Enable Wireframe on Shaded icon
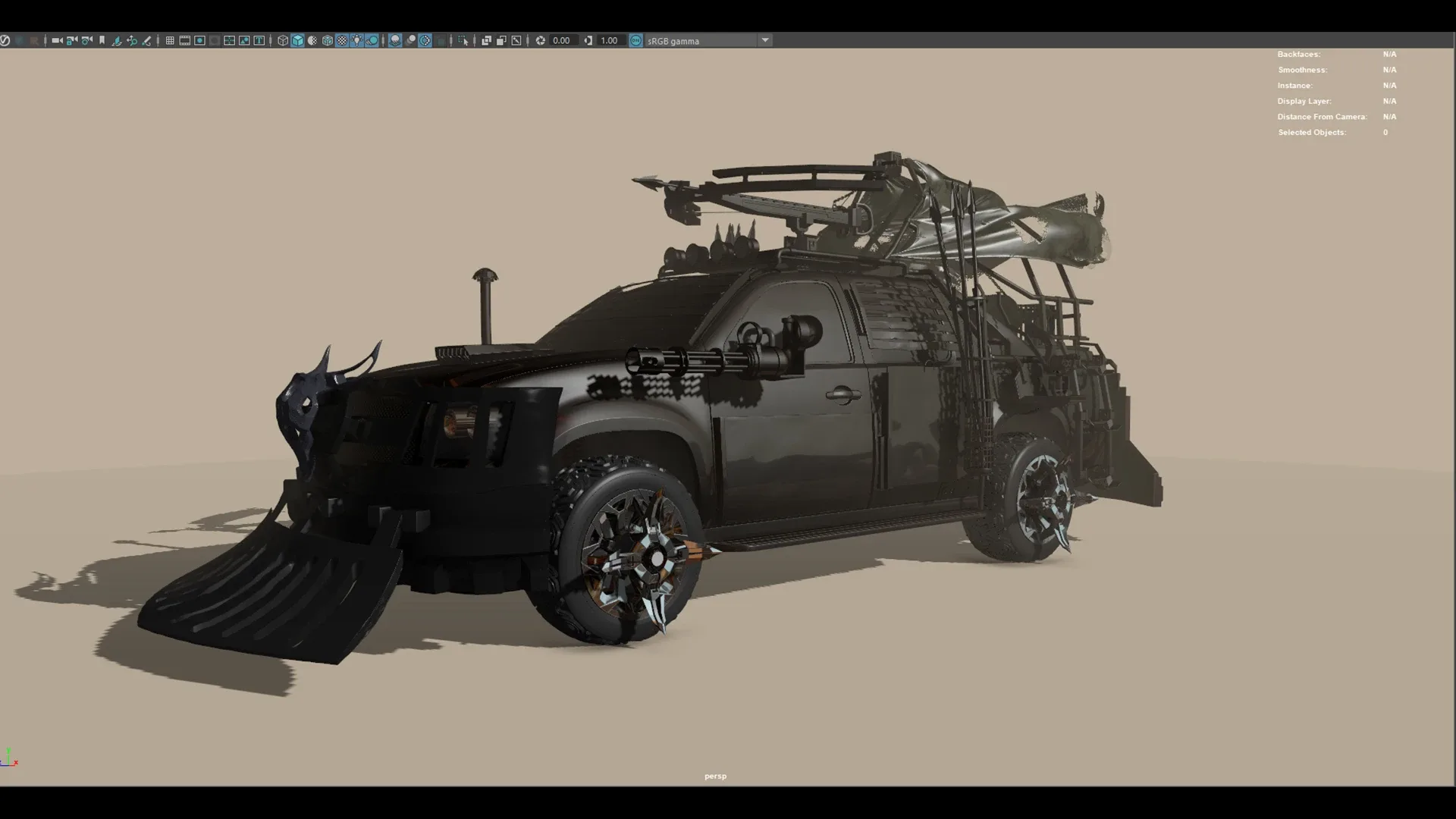This screenshot has width=1456, height=819. (x=328, y=40)
